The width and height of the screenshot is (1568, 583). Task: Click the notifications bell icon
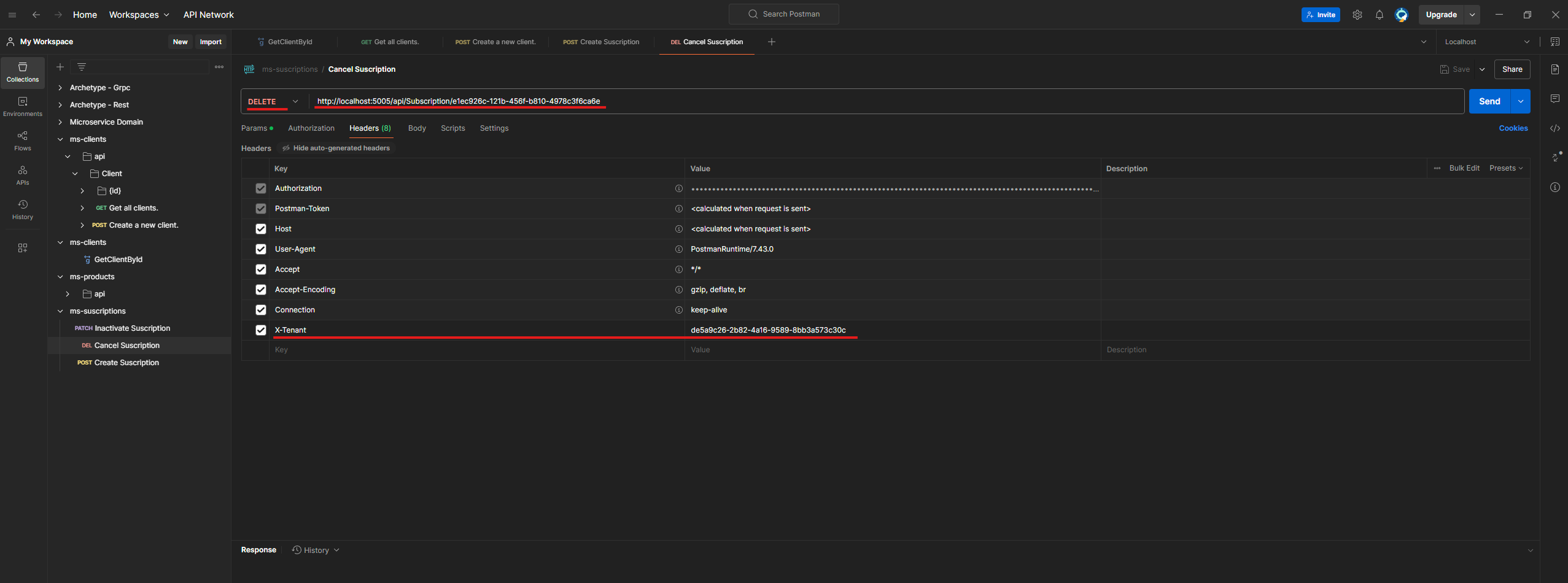click(x=1379, y=15)
